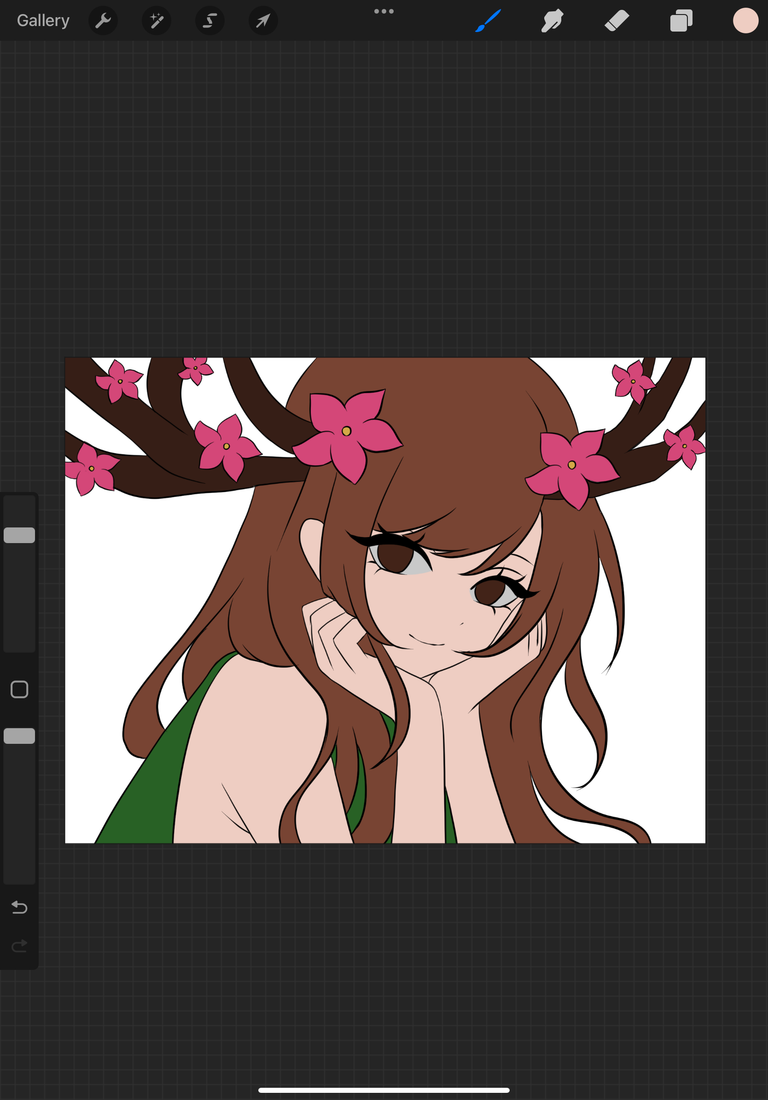Open the Actions wrench menu
This screenshot has height=1100, width=768.
(x=103, y=21)
